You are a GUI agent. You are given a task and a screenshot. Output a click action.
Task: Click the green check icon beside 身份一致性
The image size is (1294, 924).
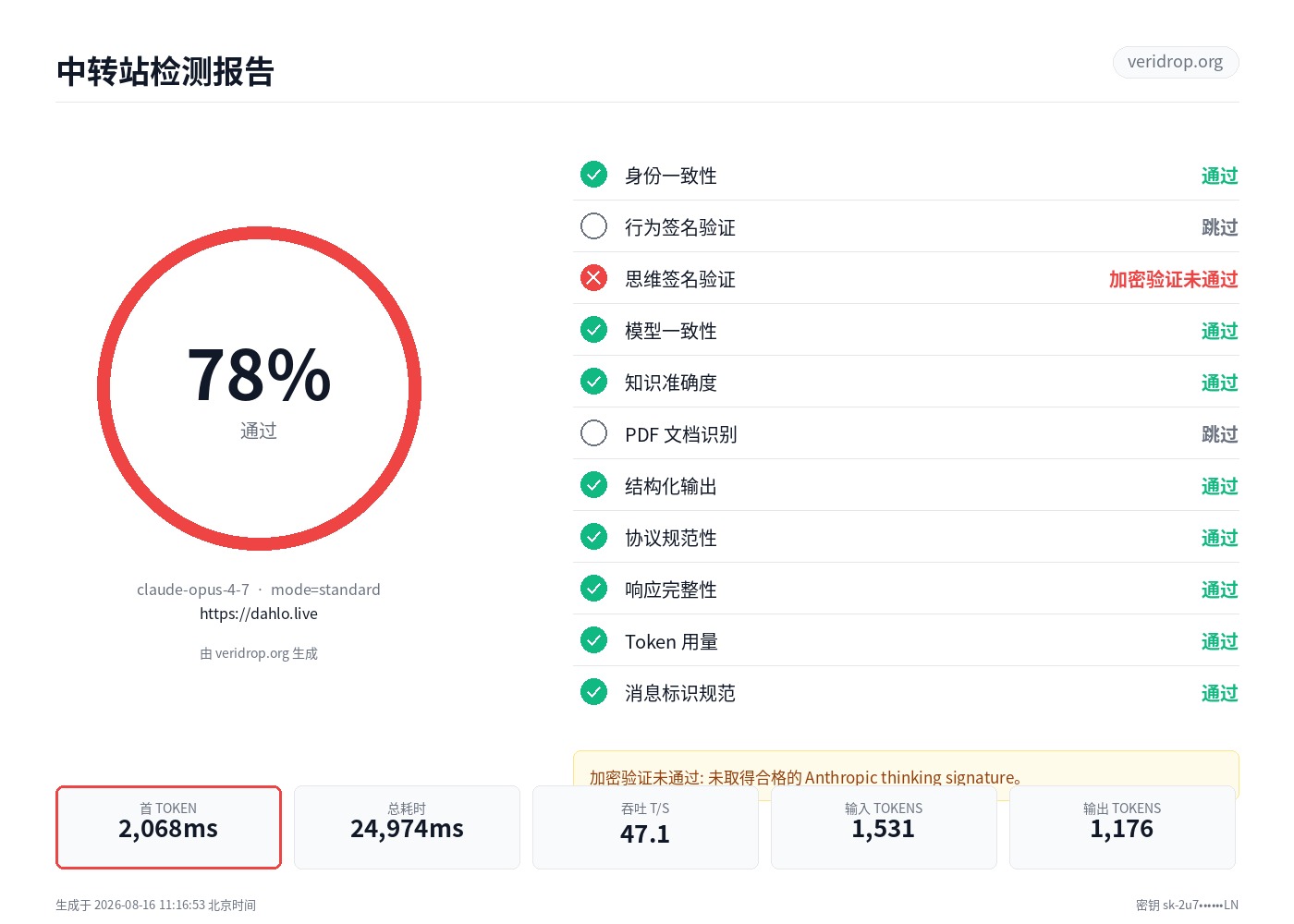point(593,175)
